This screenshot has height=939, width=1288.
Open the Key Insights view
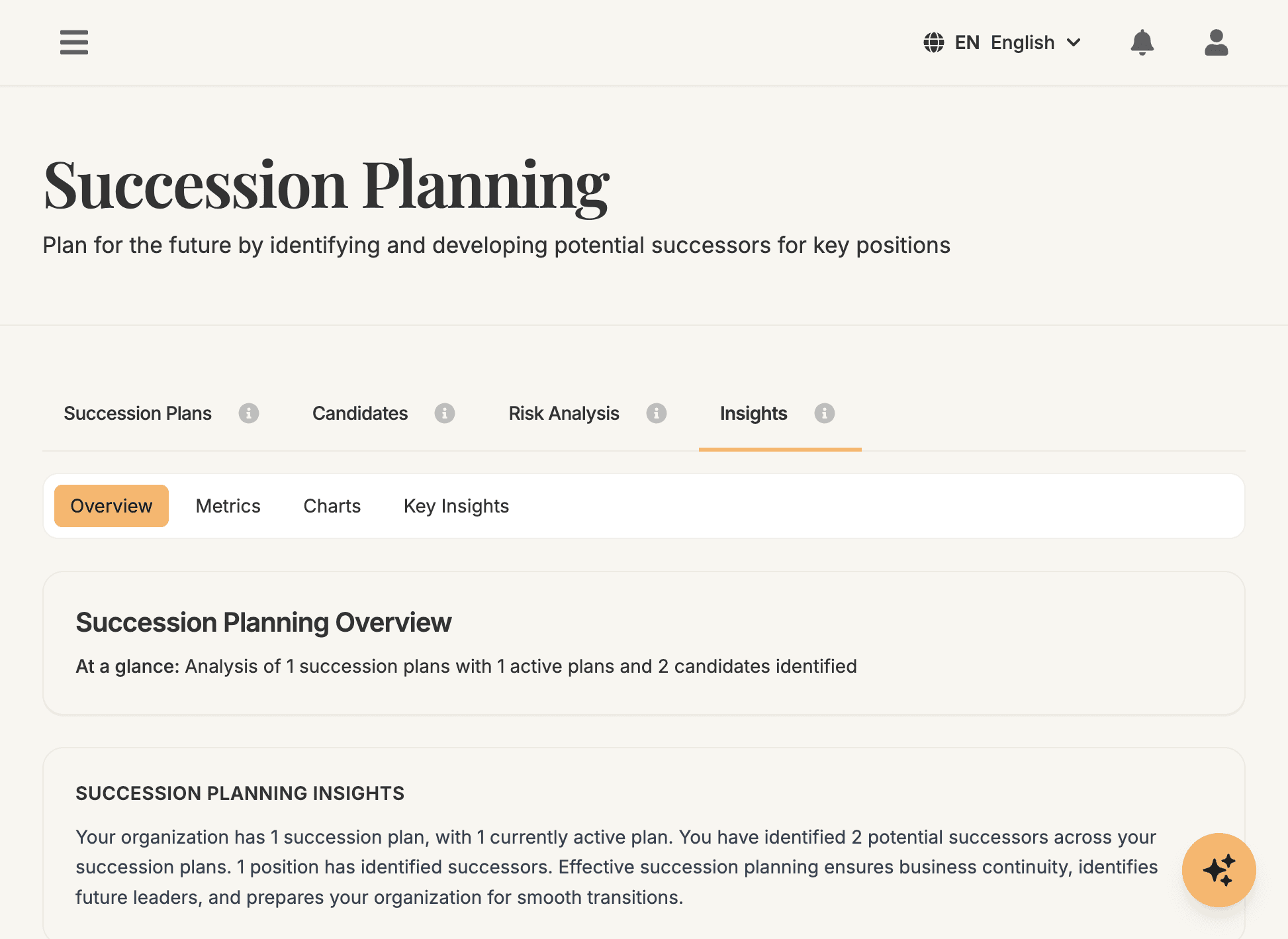[x=456, y=505]
